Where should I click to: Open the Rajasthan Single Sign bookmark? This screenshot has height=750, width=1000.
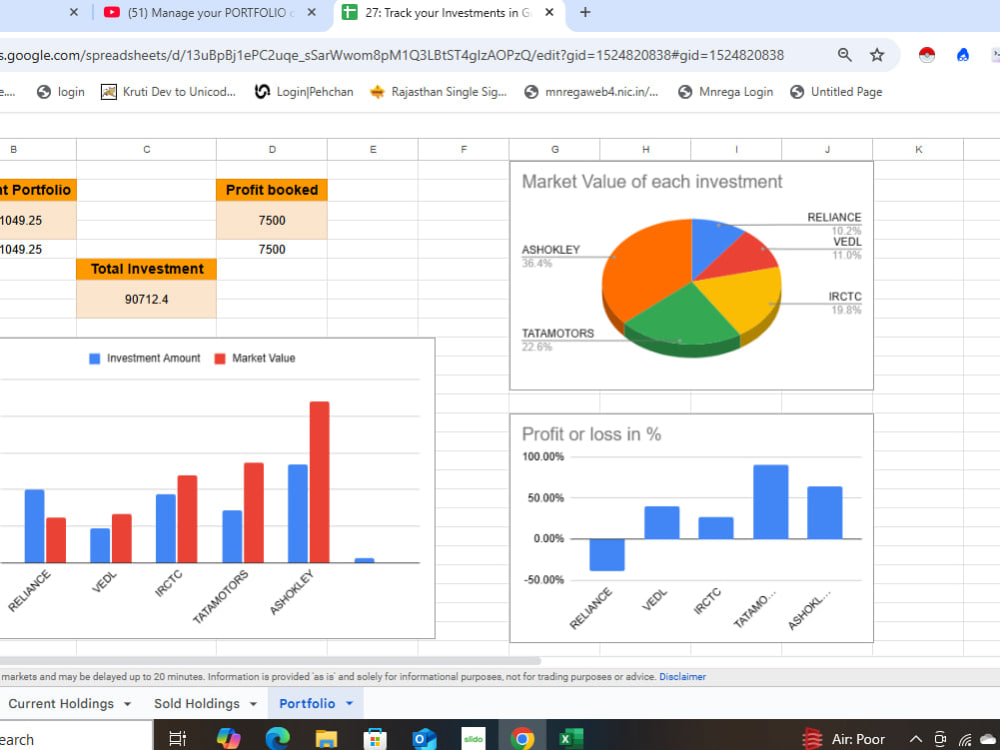(x=438, y=92)
